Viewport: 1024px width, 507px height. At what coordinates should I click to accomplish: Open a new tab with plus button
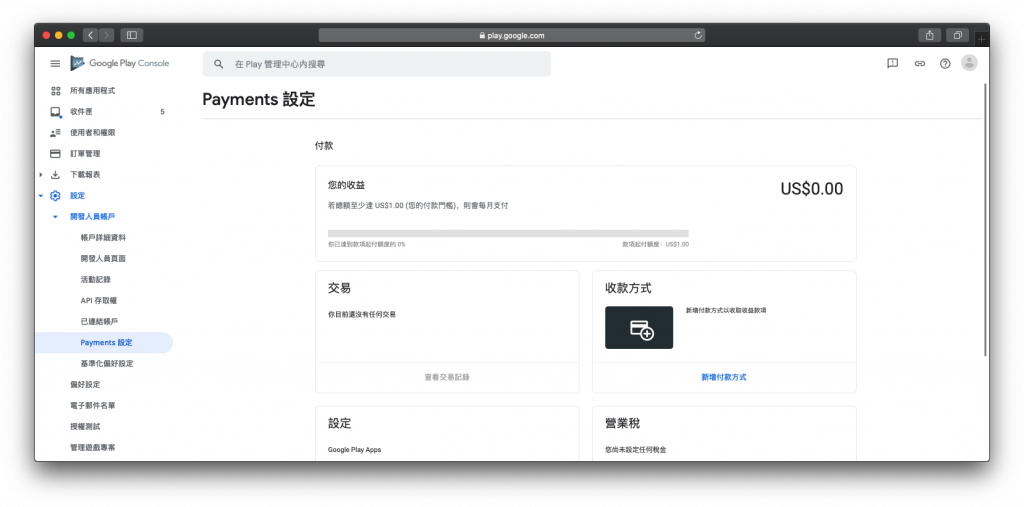[x=981, y=39]
